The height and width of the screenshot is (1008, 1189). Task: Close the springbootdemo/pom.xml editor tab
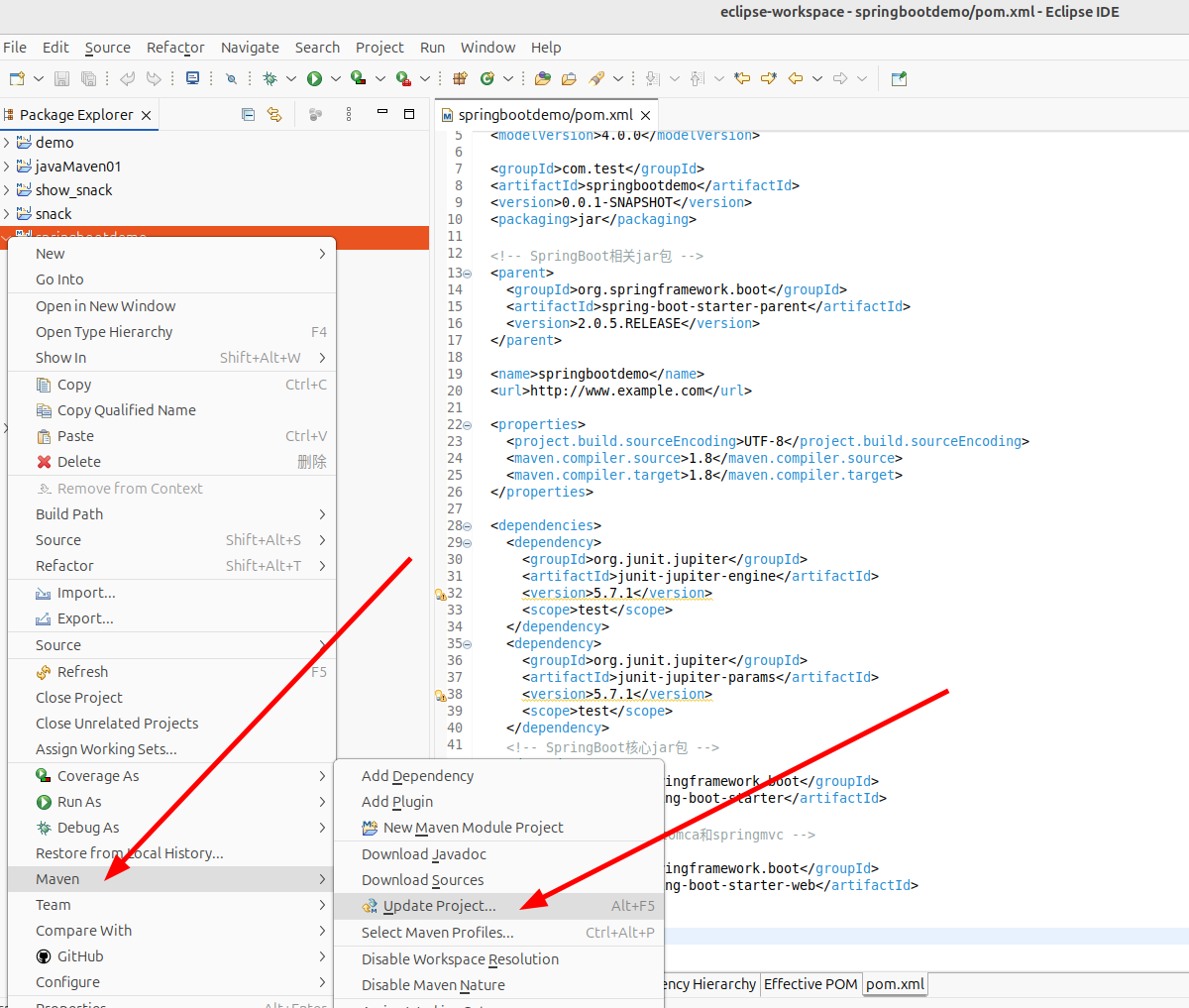[645, 116]
